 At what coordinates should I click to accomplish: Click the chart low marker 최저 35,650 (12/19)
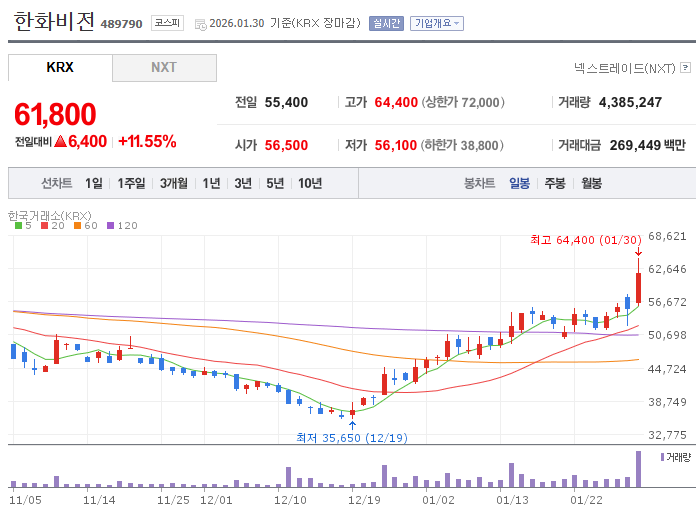point(352,438)
